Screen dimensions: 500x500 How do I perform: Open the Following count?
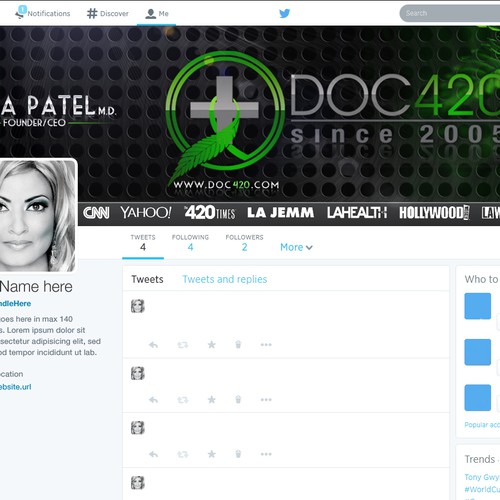click(190, 243)
